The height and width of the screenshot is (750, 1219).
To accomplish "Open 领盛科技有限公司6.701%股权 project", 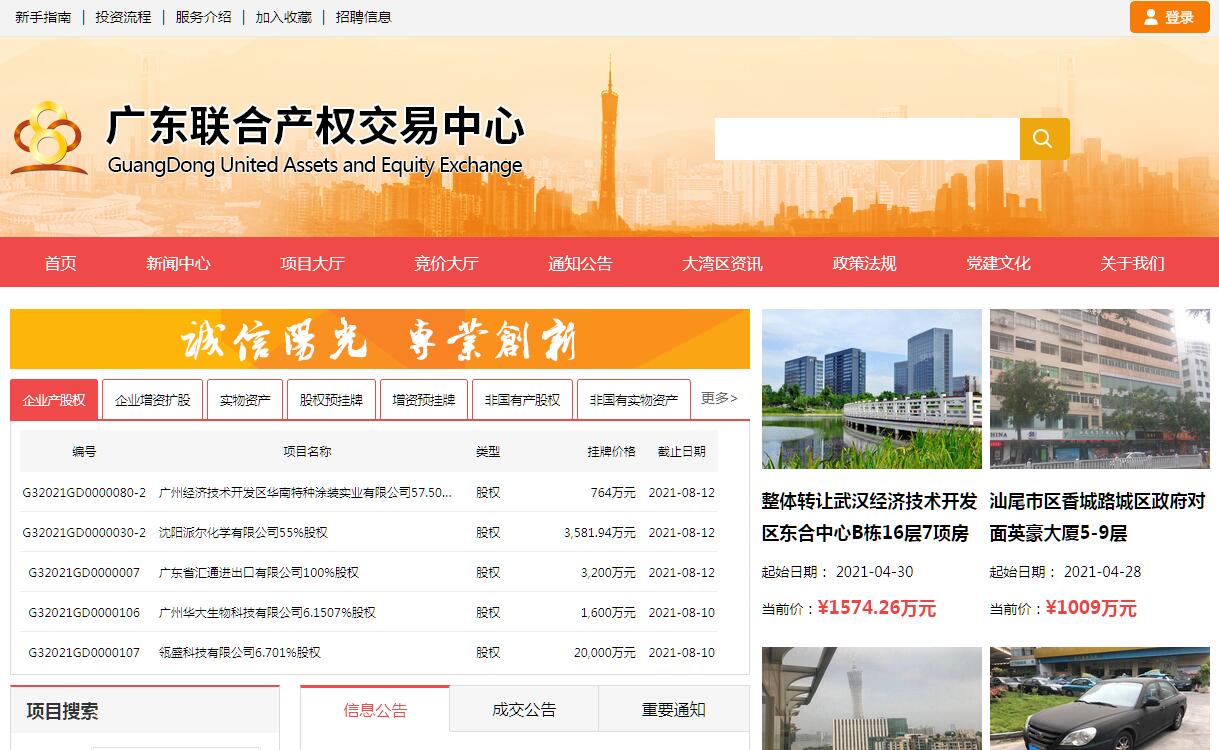I will 240,653.
